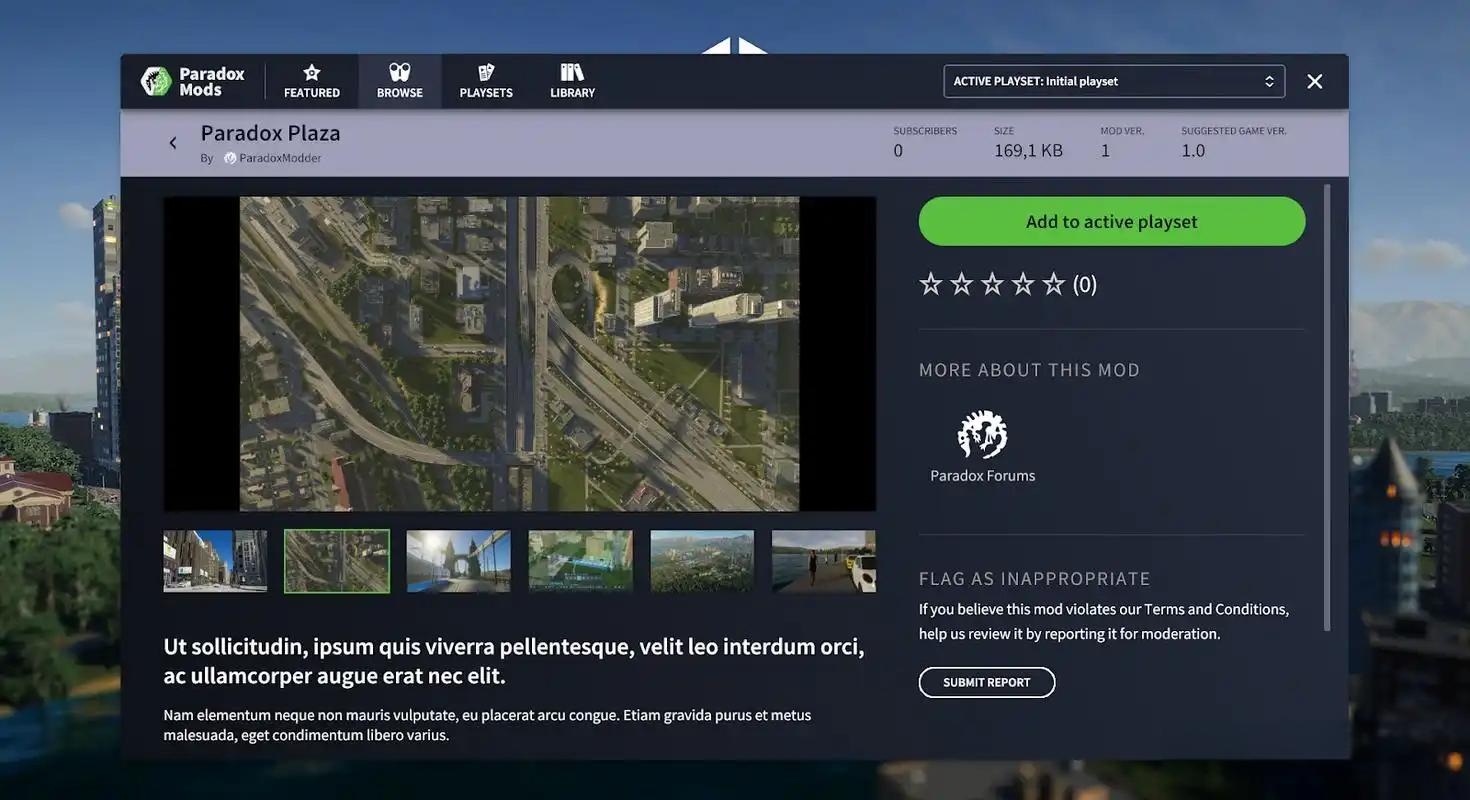Open ParadoxModder author profile

tap(279, 158)
